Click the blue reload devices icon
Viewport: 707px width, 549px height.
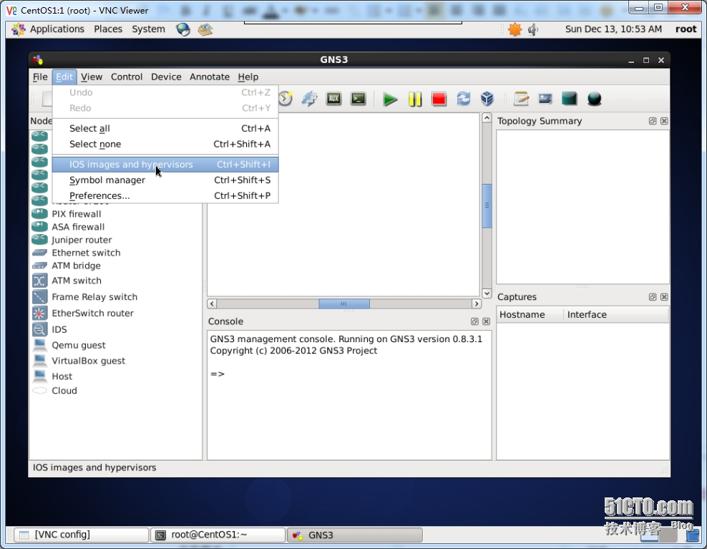click(x=464, y=99)
